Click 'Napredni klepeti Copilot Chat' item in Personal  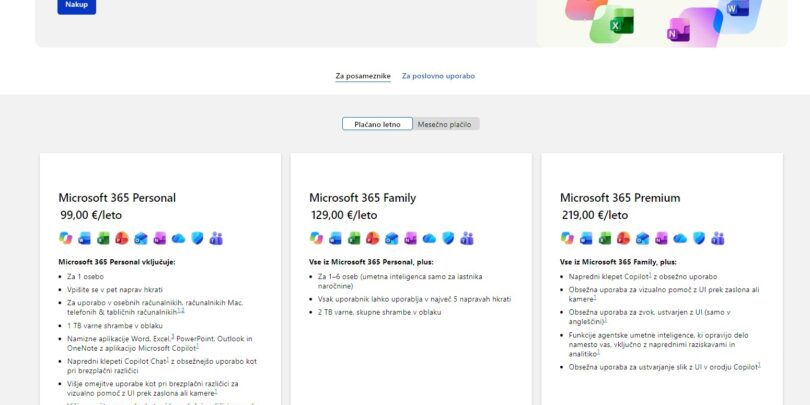click(x=162, y=366)
